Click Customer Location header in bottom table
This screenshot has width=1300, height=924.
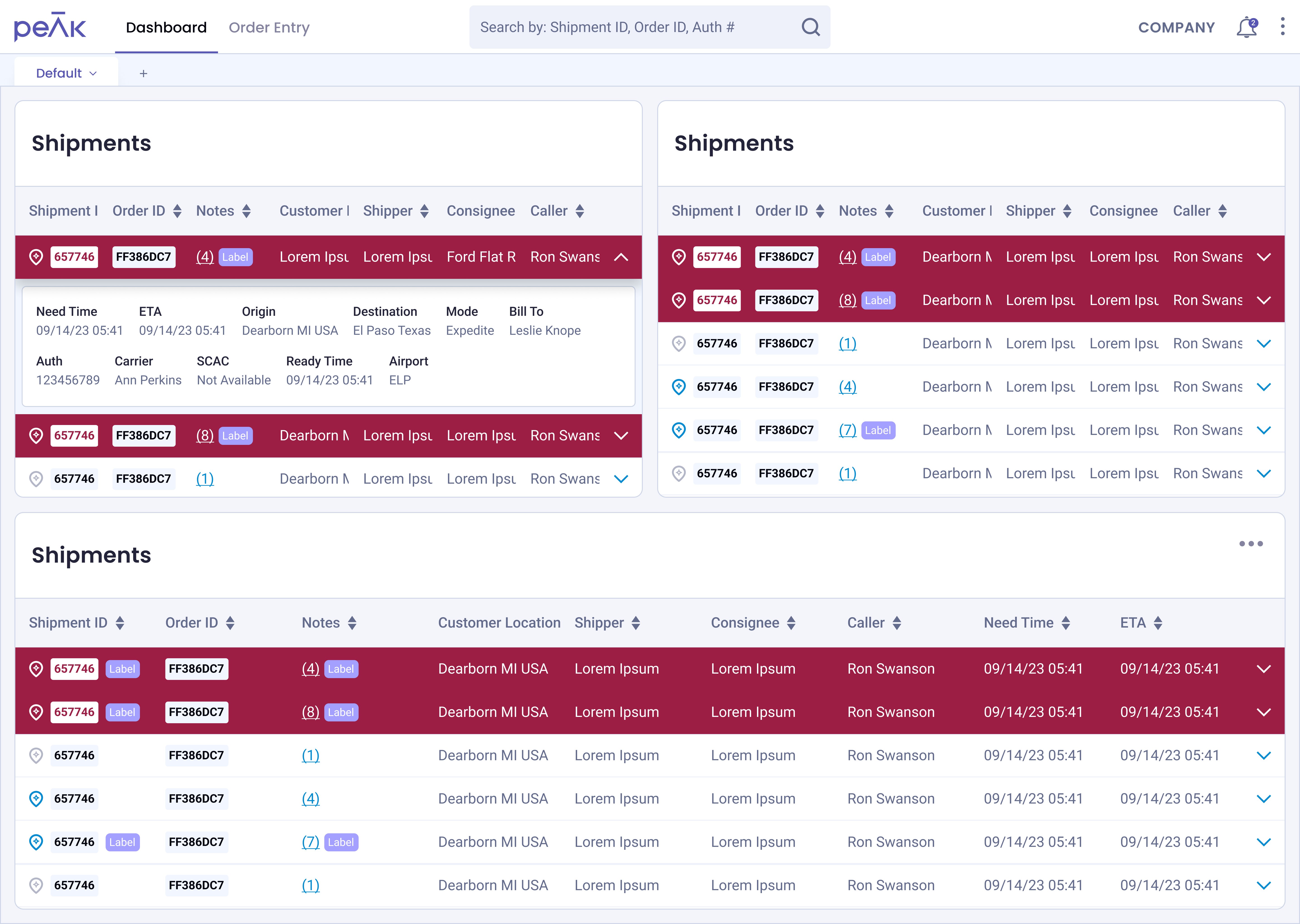(x=499, y=623)
